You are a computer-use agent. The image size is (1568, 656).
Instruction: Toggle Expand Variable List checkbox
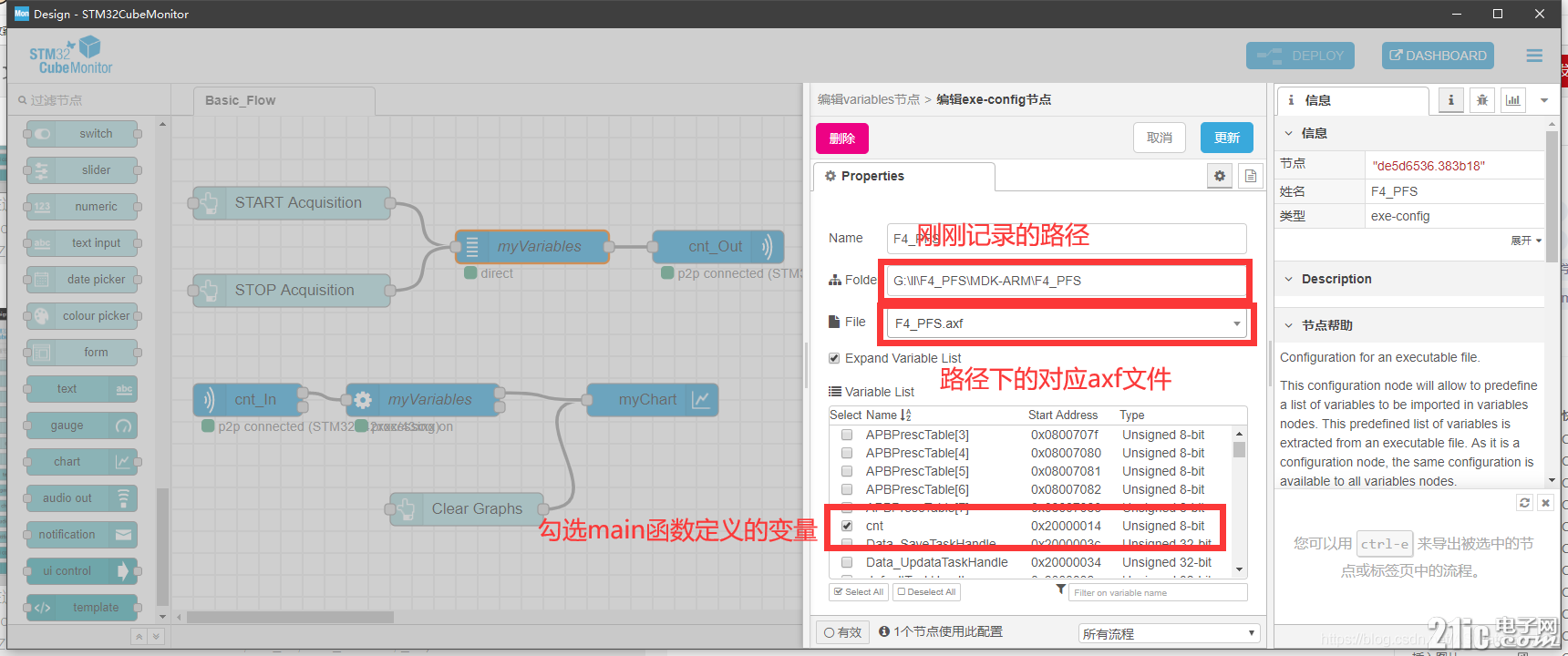coord(834,358)
